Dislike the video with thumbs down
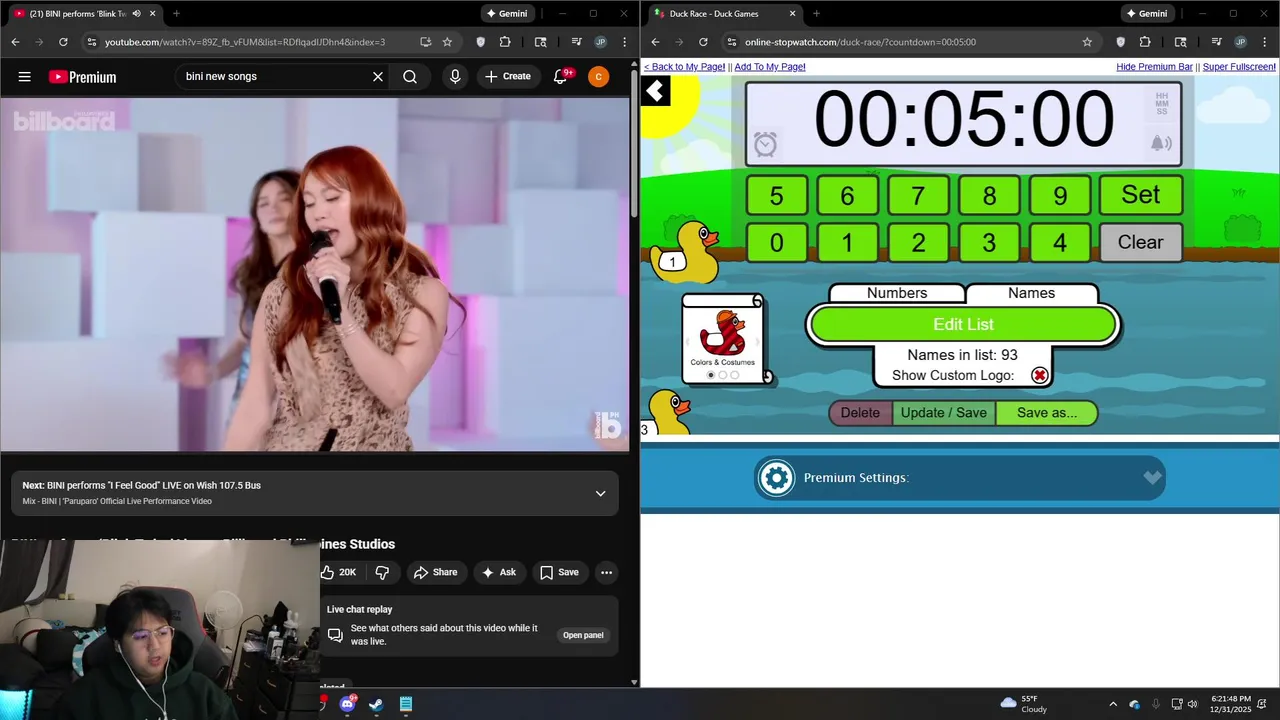The height and width of the screenshot is (720, 1280). (382, 572)
